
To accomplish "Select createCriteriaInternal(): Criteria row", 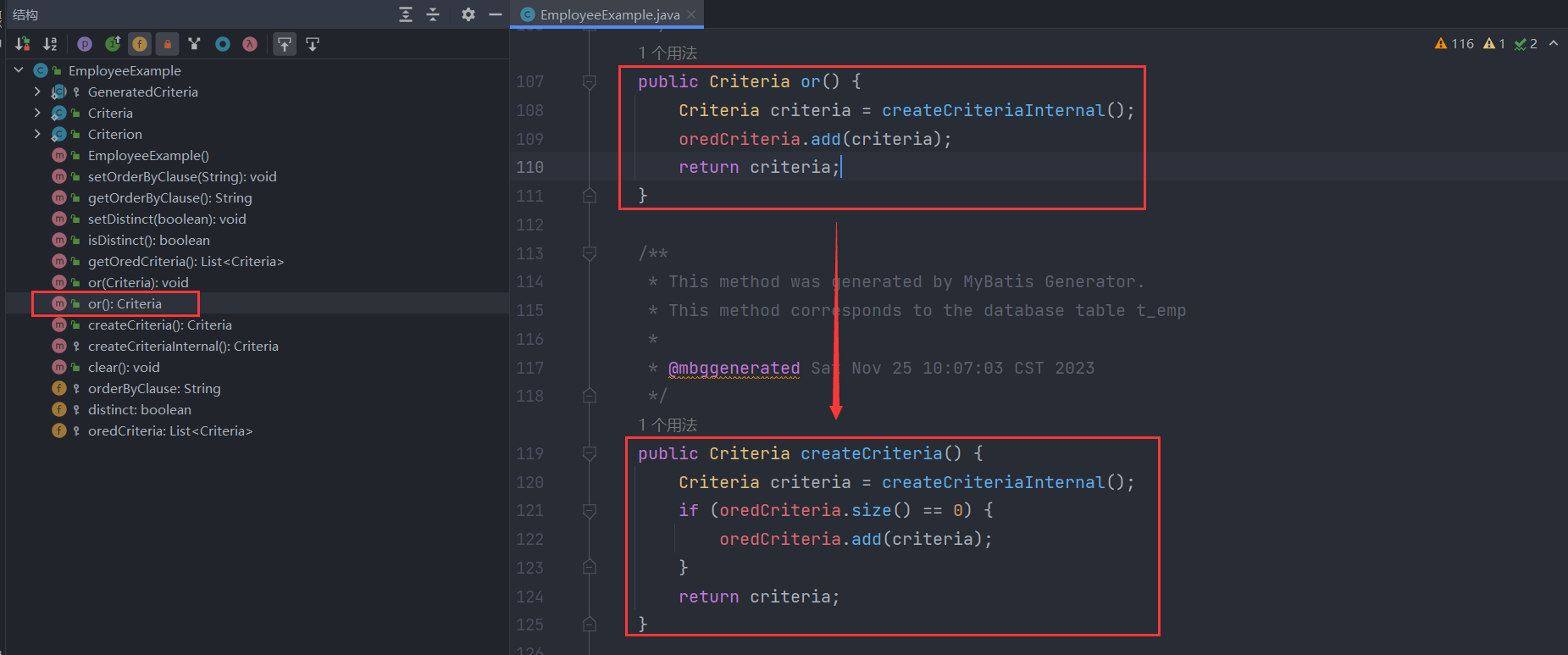I will tap(183, 346).
